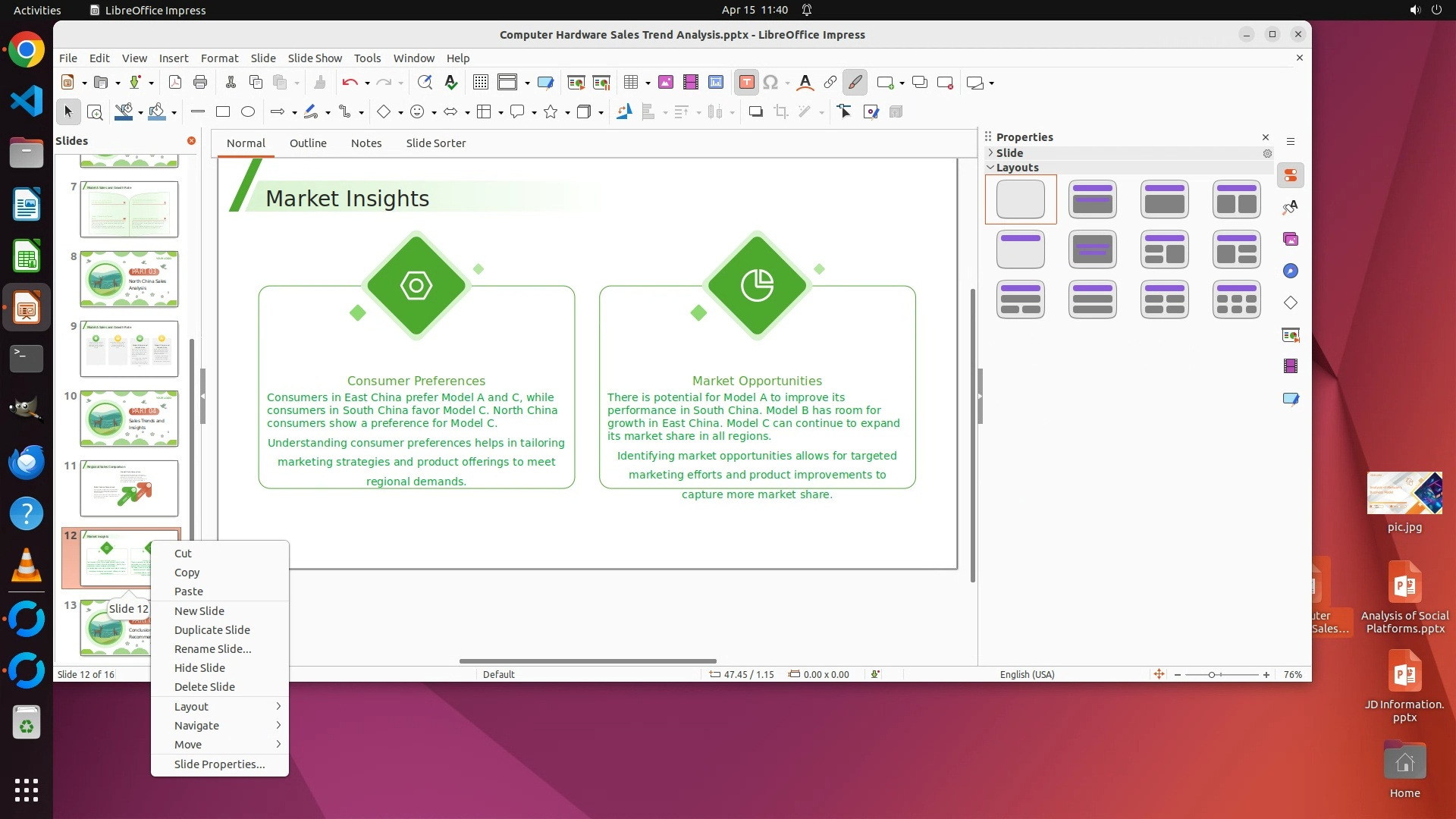Click the Insert Table icon
The height and width of the screenshot is (819, 1456).
pos(630,83)
